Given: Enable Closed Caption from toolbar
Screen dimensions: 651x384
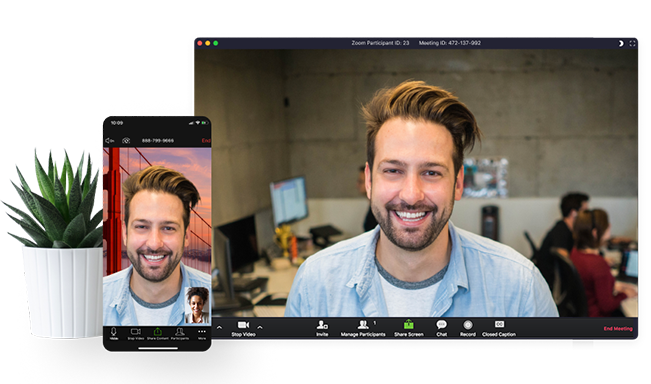Looking at the screenshot, I should 499,328.
